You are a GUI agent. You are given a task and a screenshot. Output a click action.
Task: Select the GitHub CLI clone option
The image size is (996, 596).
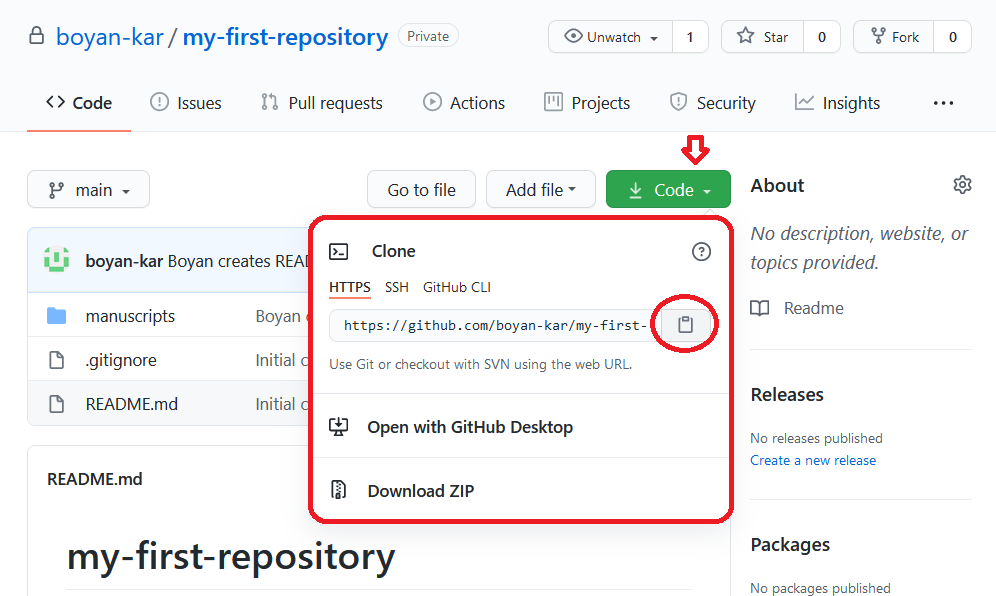[456, 287]
